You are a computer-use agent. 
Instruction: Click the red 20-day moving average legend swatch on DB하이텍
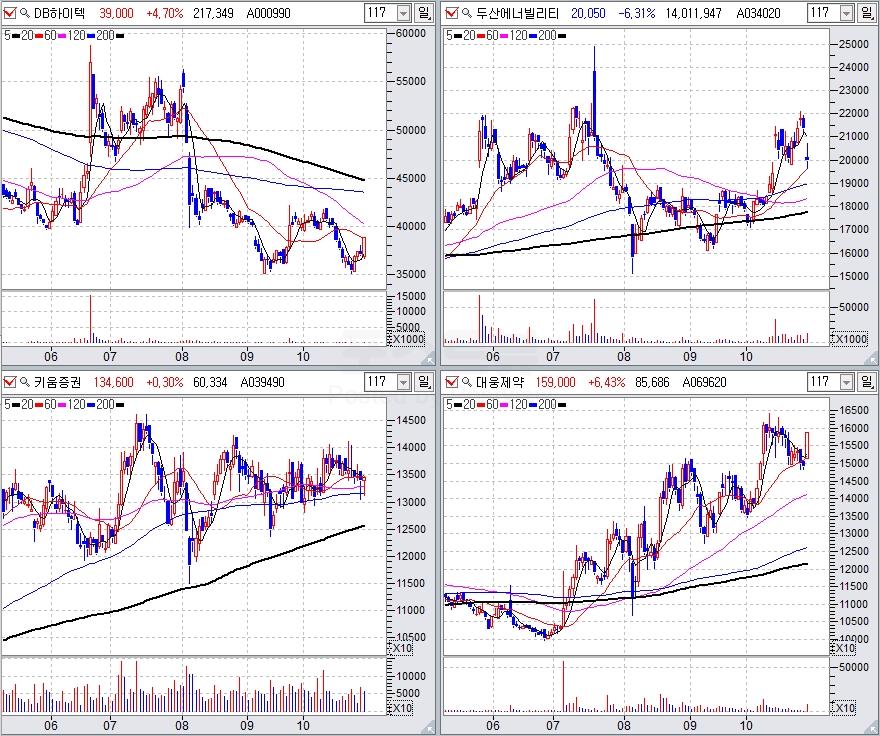[36, 35]
